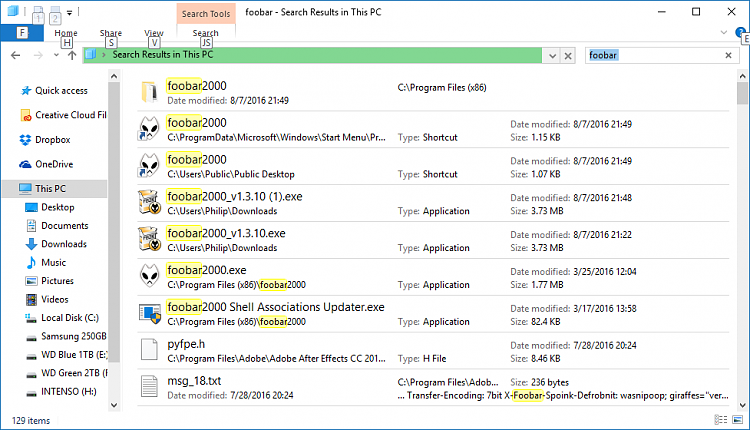Screen dimensions: 750x430
Task: Click the Dropbox icon in the sidebar
Action: [25, 140]
